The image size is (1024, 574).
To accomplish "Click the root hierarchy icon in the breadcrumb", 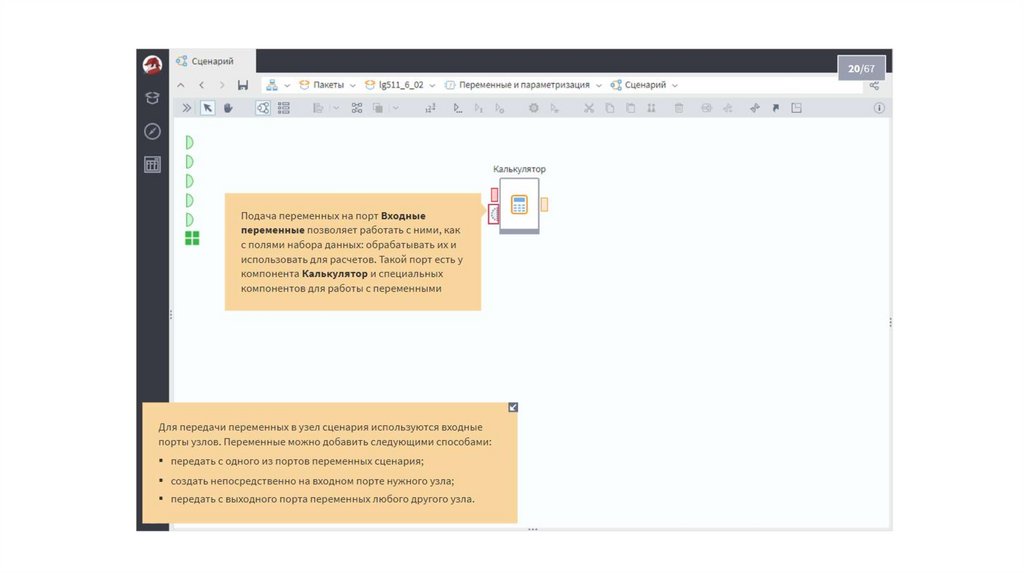I will coord(272,85).
